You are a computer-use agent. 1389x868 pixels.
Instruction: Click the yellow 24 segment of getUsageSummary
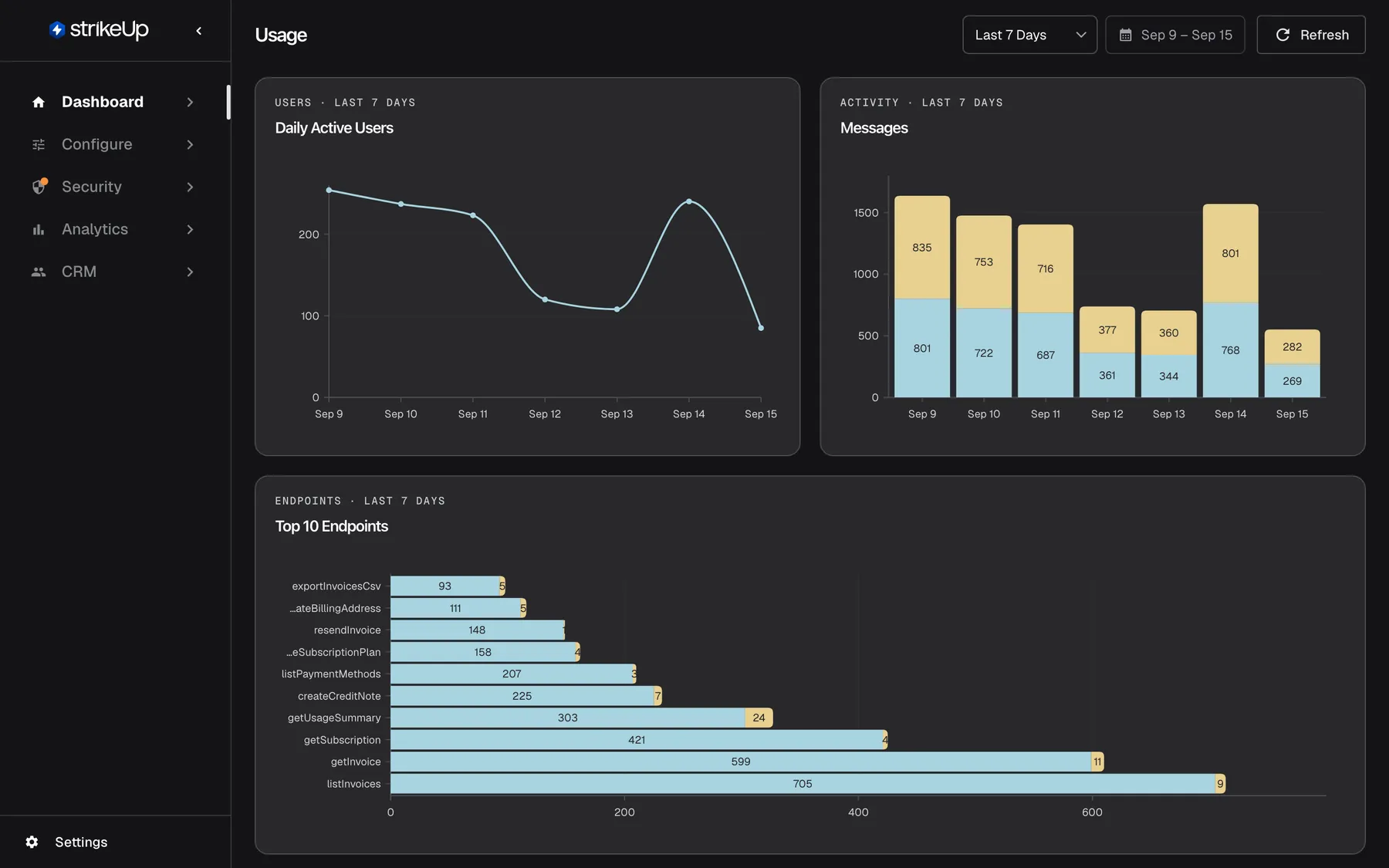point(759,718)
